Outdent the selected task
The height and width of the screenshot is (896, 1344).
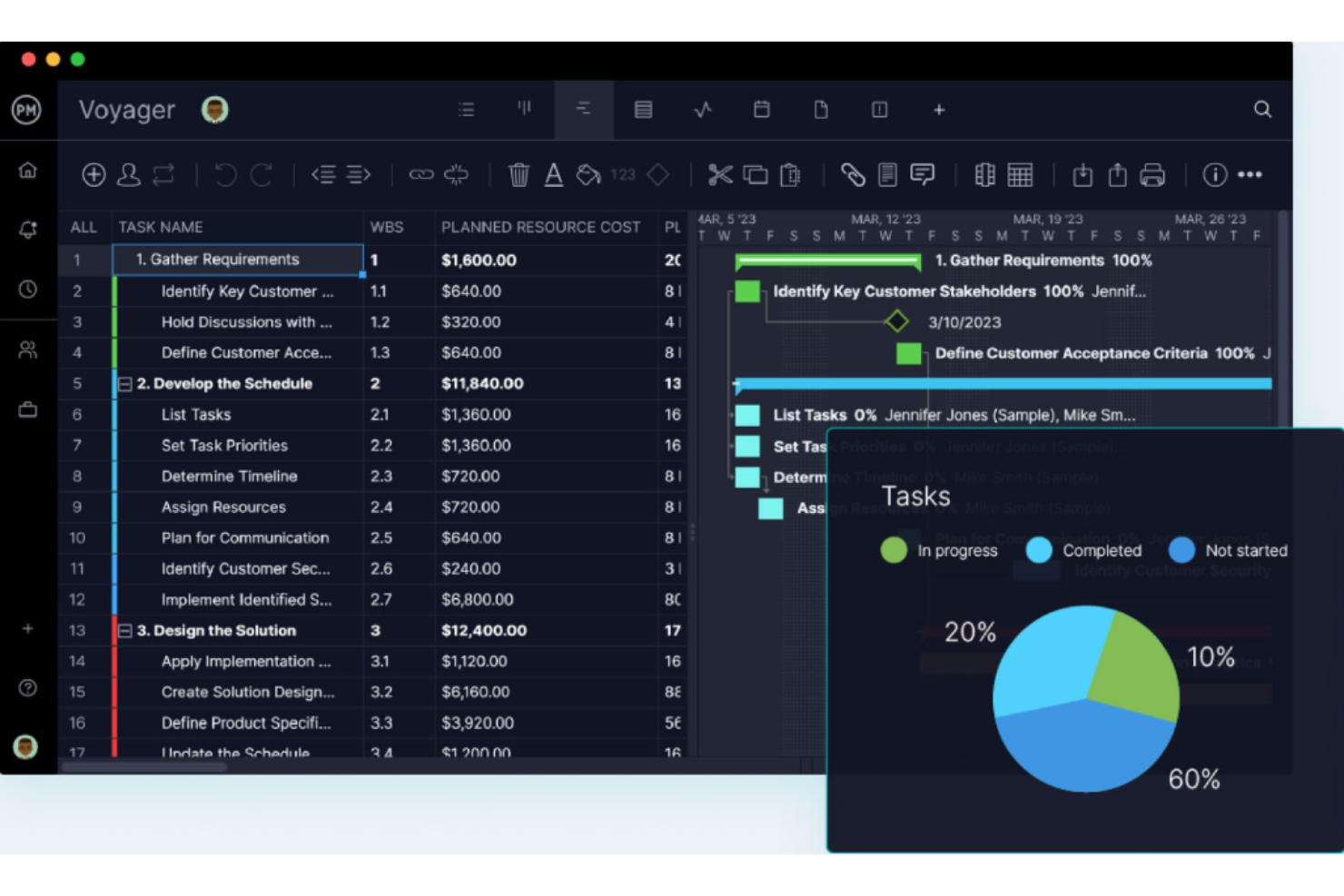pos(323,174)
